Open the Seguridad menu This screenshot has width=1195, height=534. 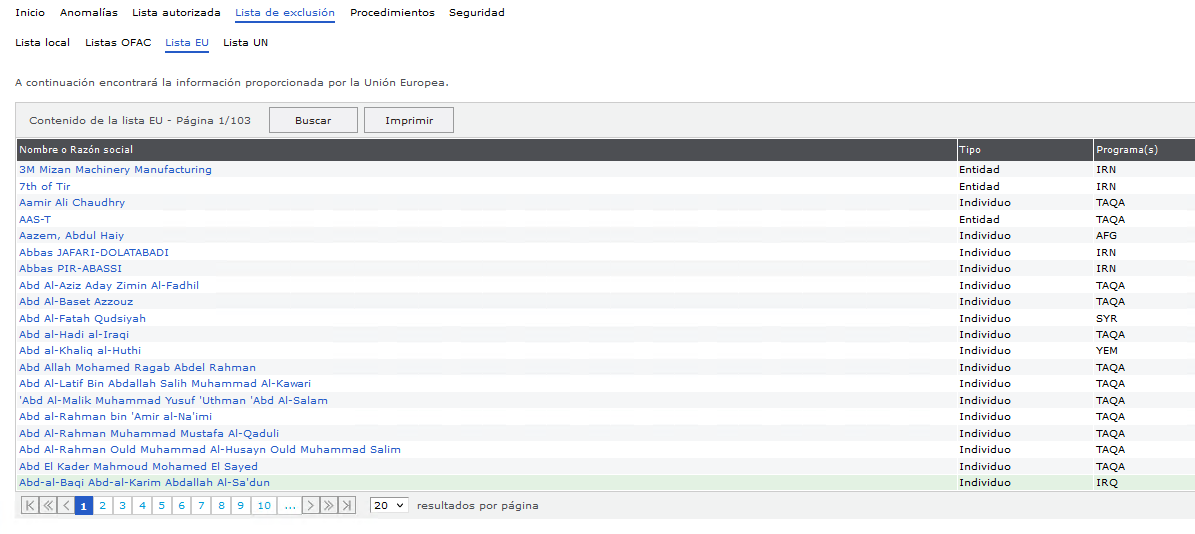click(476, 13)
